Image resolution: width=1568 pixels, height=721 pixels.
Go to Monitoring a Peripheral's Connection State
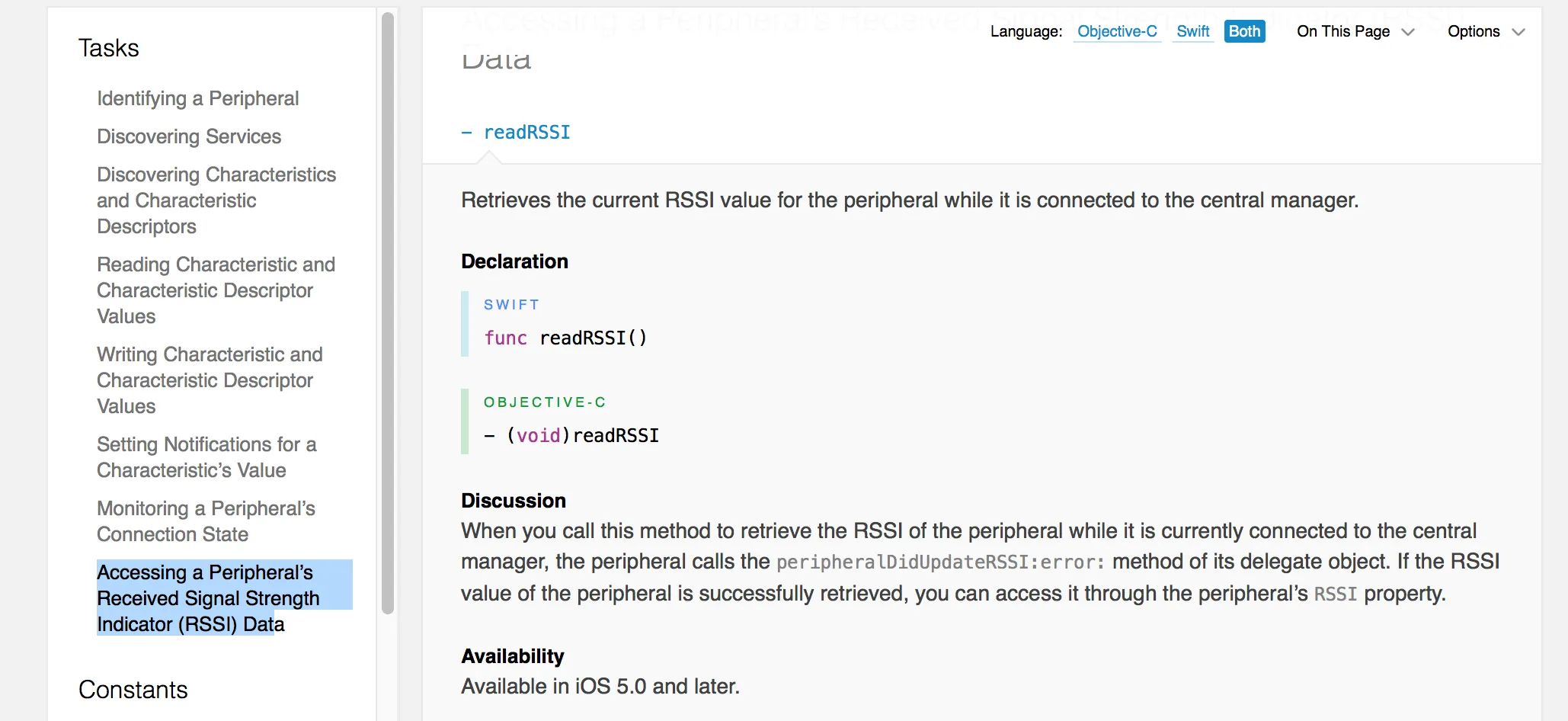(x=206, y=521)
